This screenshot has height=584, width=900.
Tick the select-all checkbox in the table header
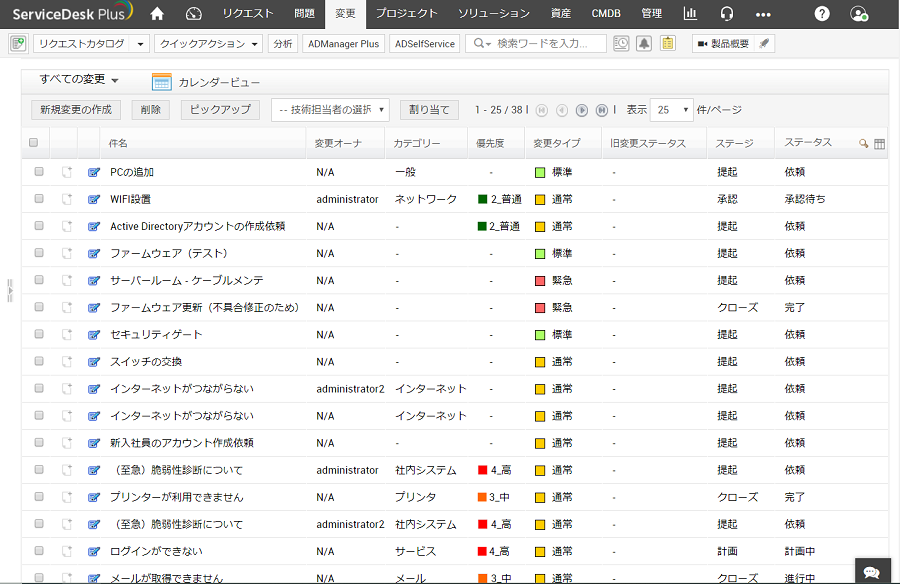33,142
